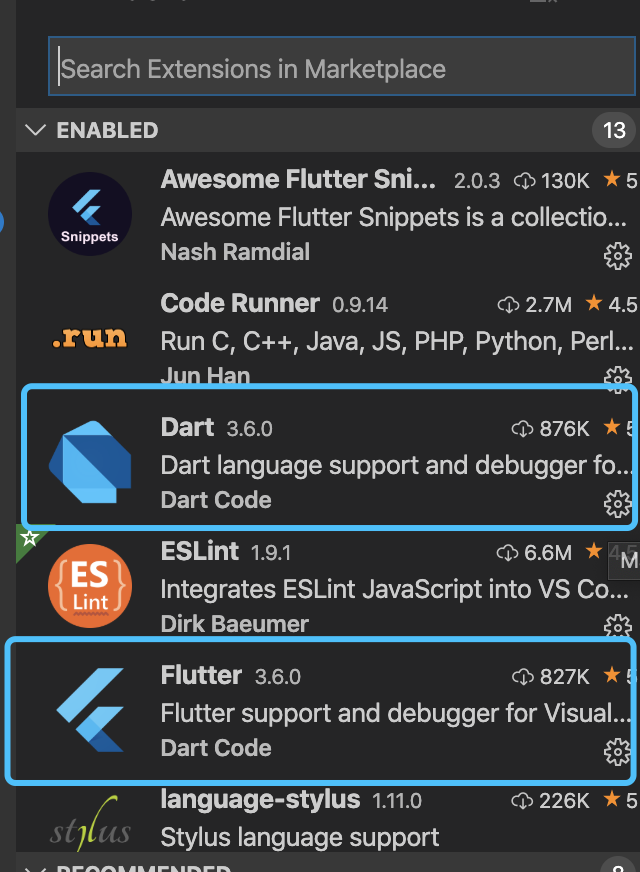Open the Code Runner .run icon

pos(90,338)
